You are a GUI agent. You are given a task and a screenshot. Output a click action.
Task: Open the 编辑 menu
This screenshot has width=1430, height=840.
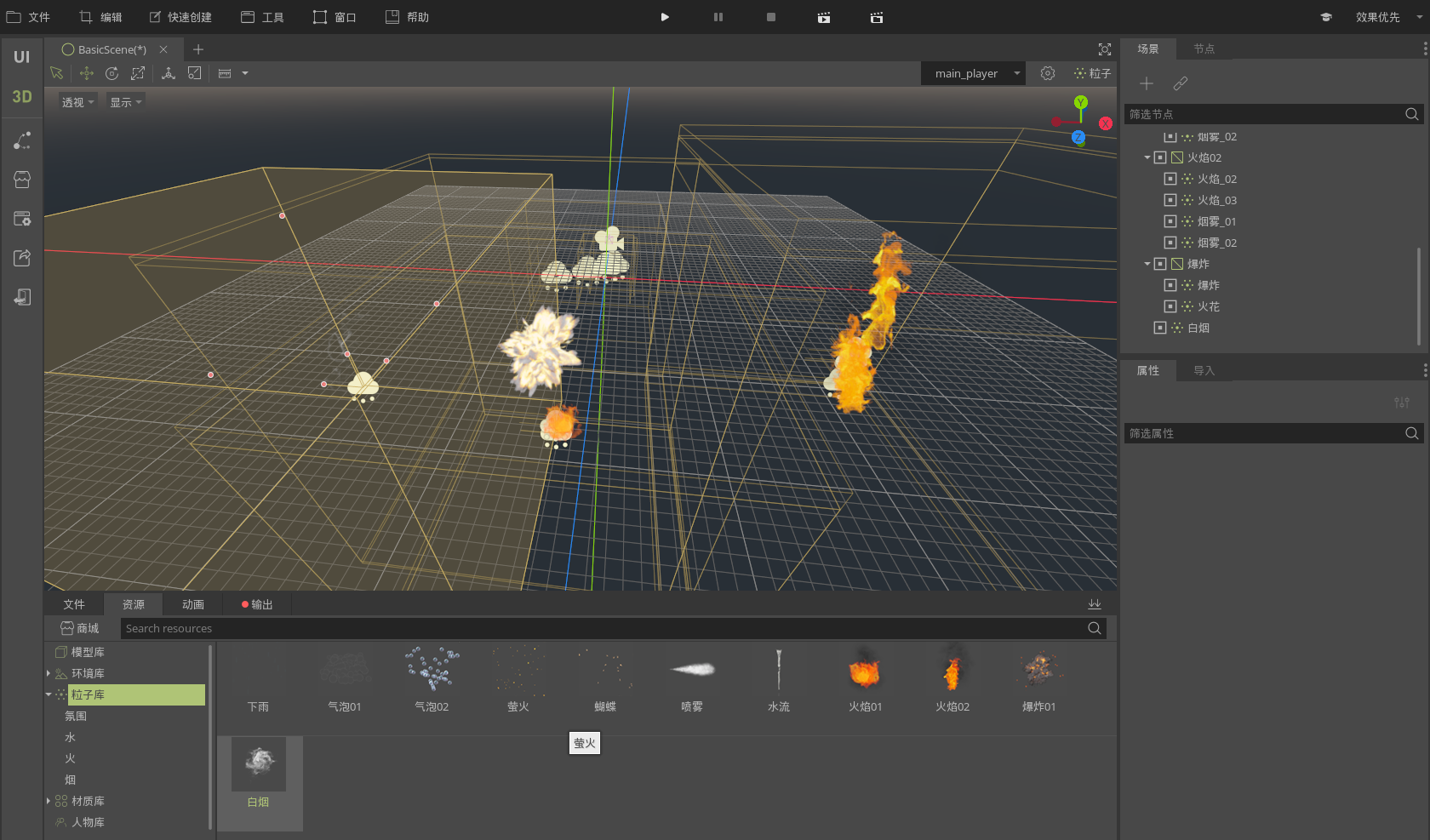[101, 17]
